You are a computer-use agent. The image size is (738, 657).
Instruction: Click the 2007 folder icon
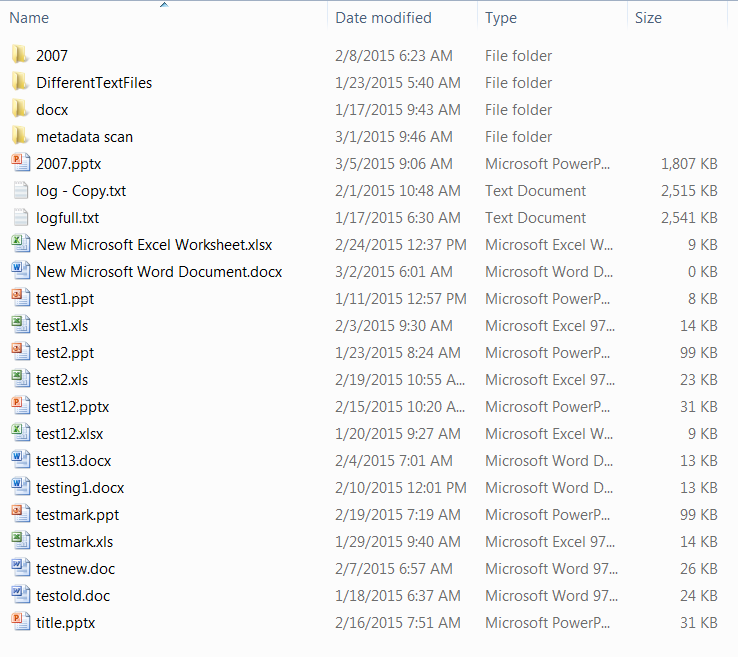click(x=19, y=56)
